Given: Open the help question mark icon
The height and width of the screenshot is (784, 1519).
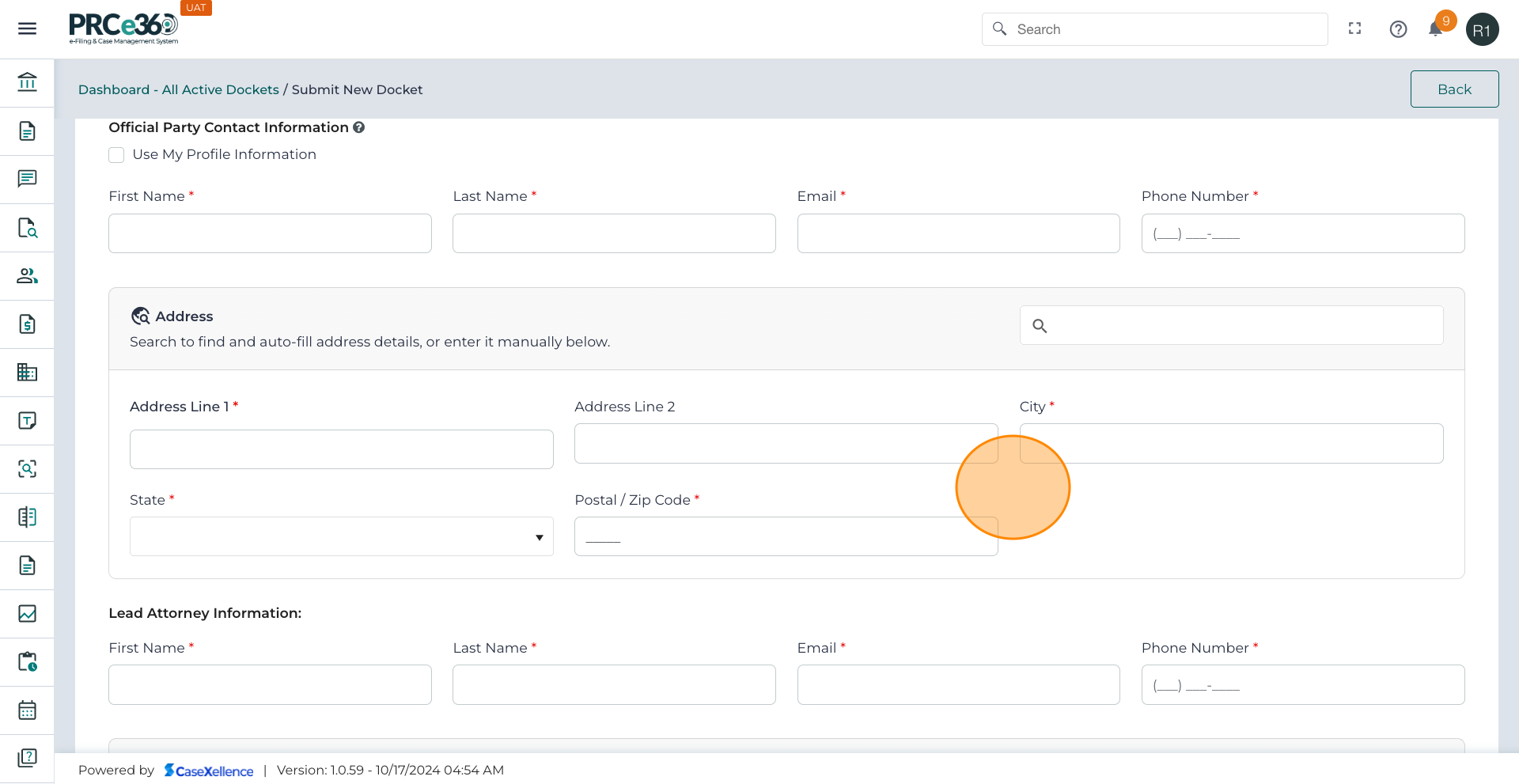Looking at the screenshot, I should (1398, 29).
